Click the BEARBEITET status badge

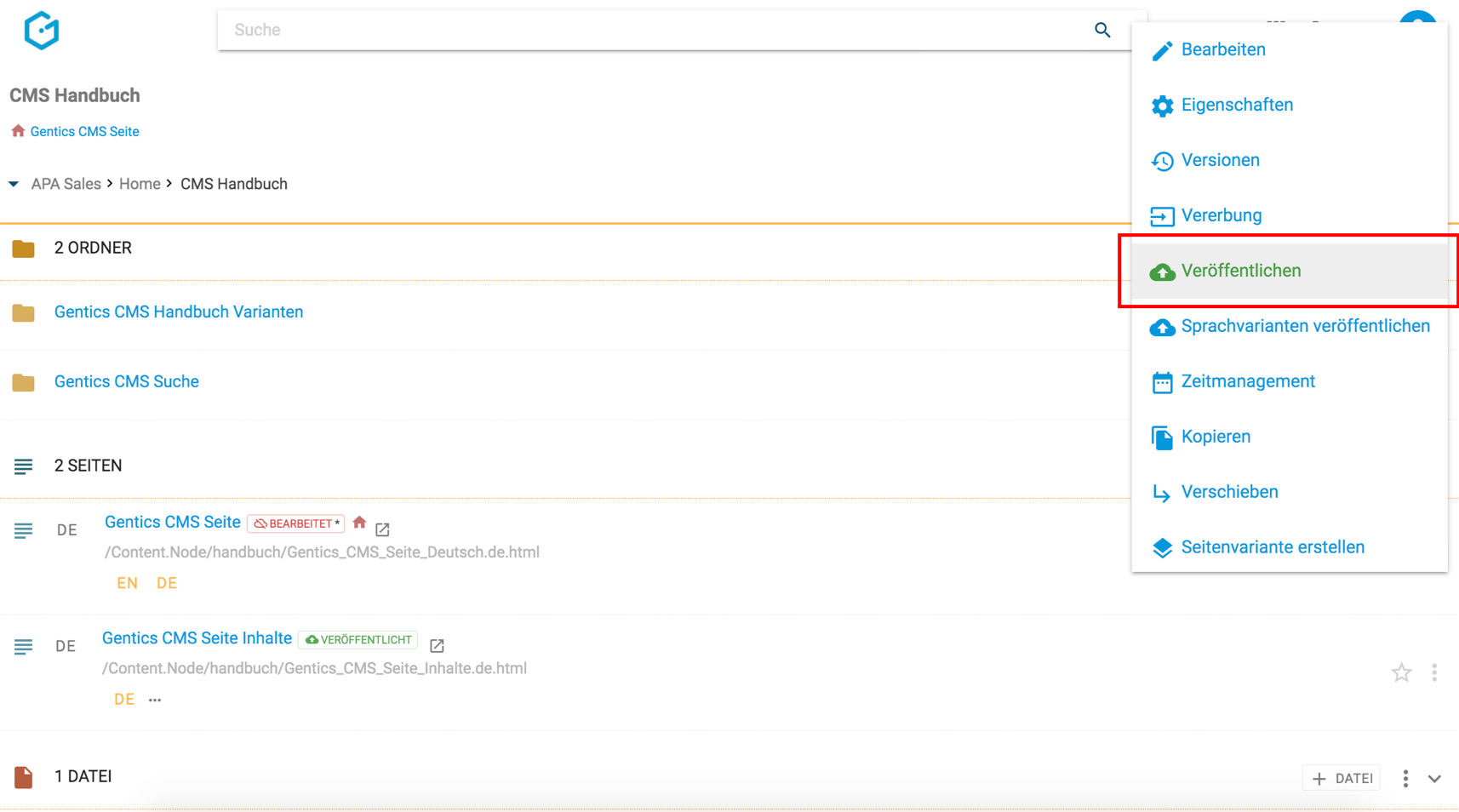[295, 523]
